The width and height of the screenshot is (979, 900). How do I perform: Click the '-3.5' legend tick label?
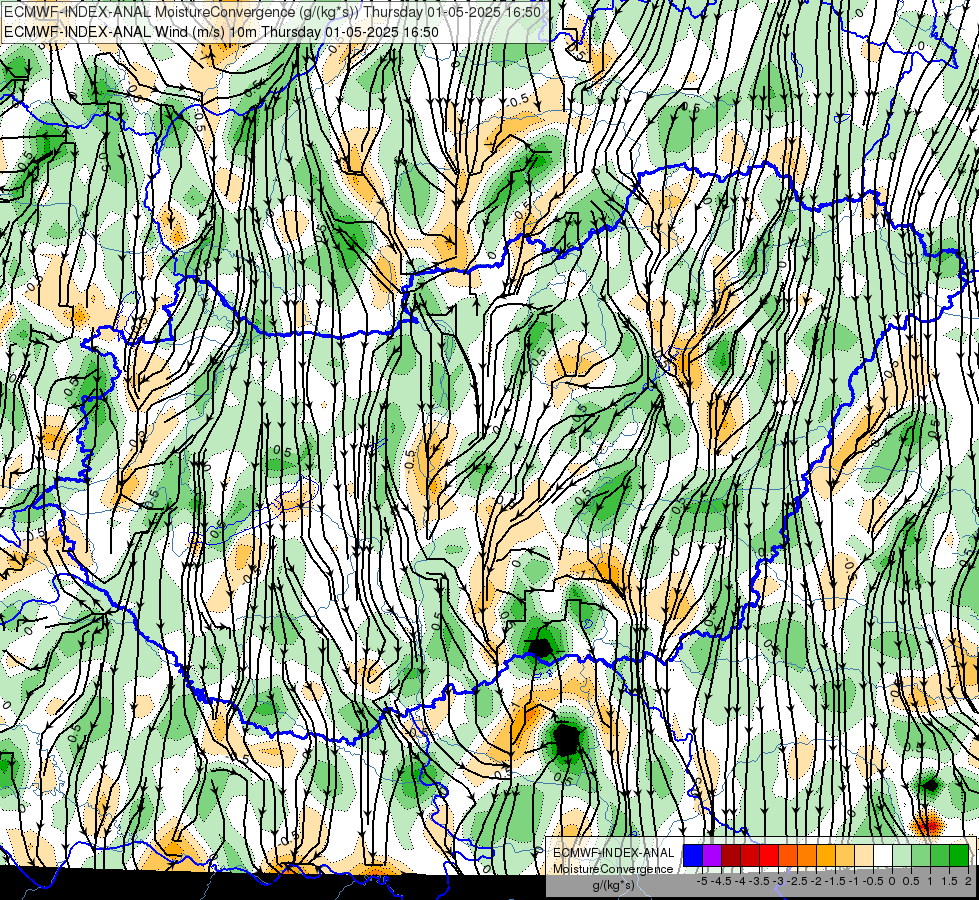pos(759,881)
